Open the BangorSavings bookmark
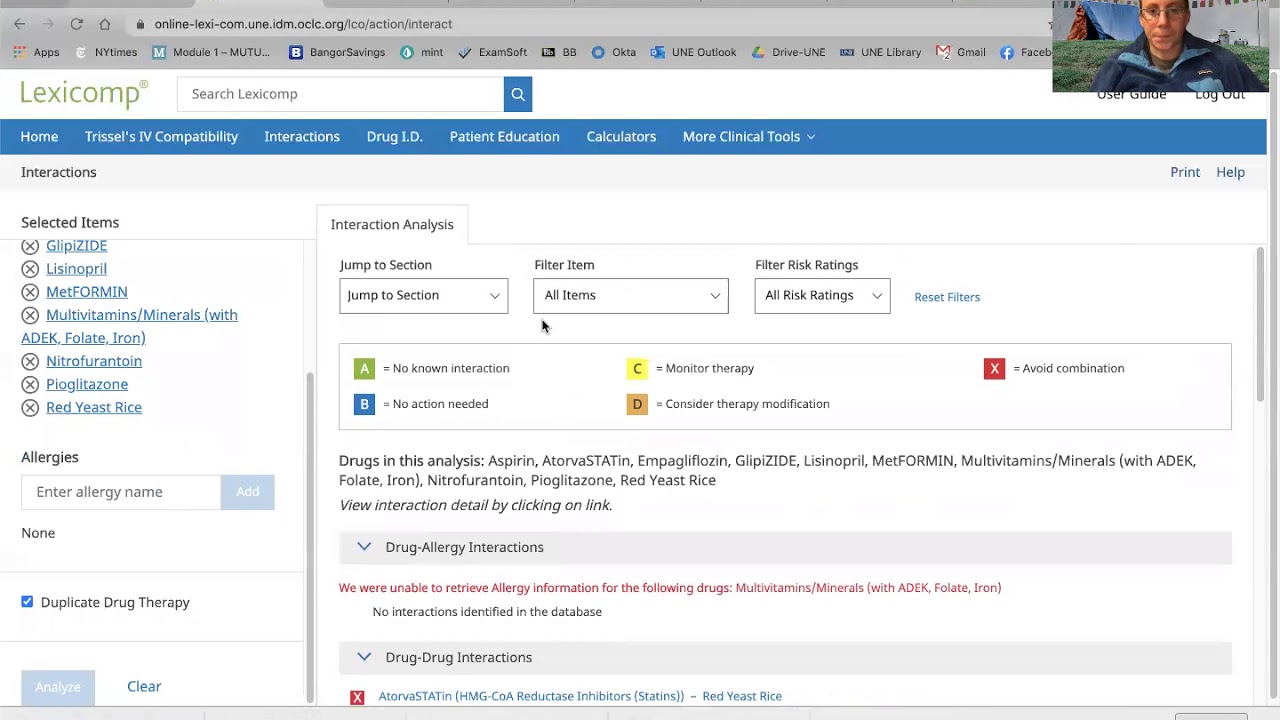 (x=336, y=52)
